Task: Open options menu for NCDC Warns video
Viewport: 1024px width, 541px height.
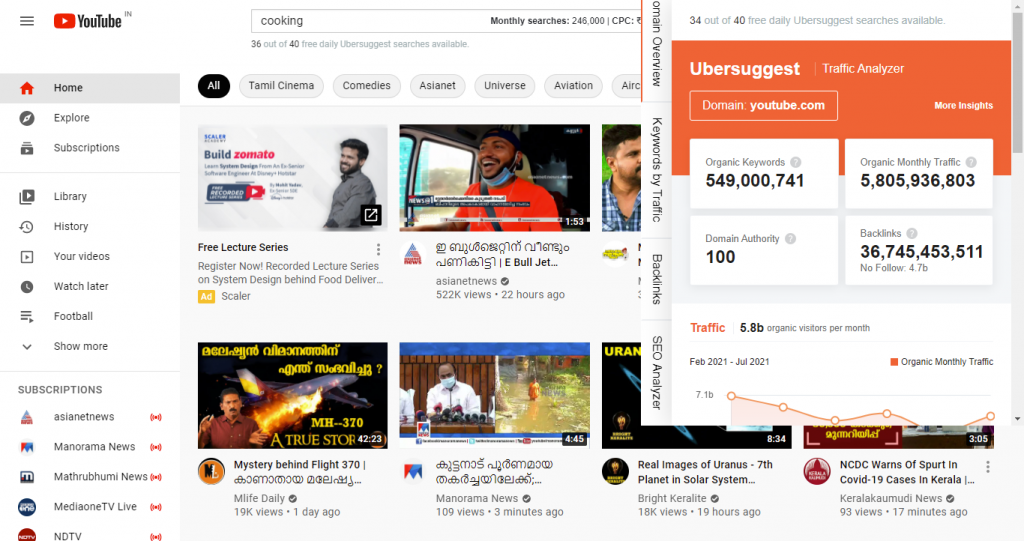Action: tap(987, 467)
